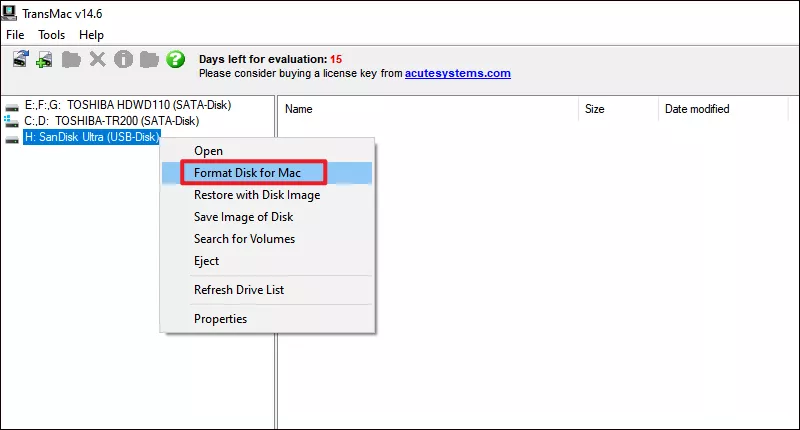Image resolution: width=800 pixels, height=430 pixels.
Task: Open Properties from the context menu
Action: 267,319
